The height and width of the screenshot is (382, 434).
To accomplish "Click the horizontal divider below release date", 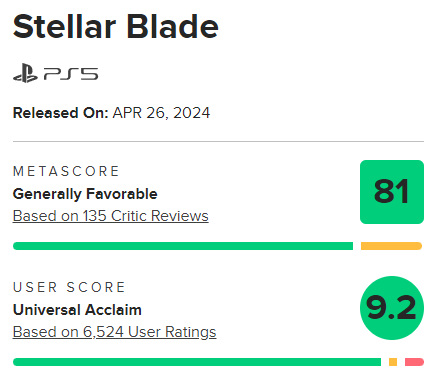I will click(218, 141).
